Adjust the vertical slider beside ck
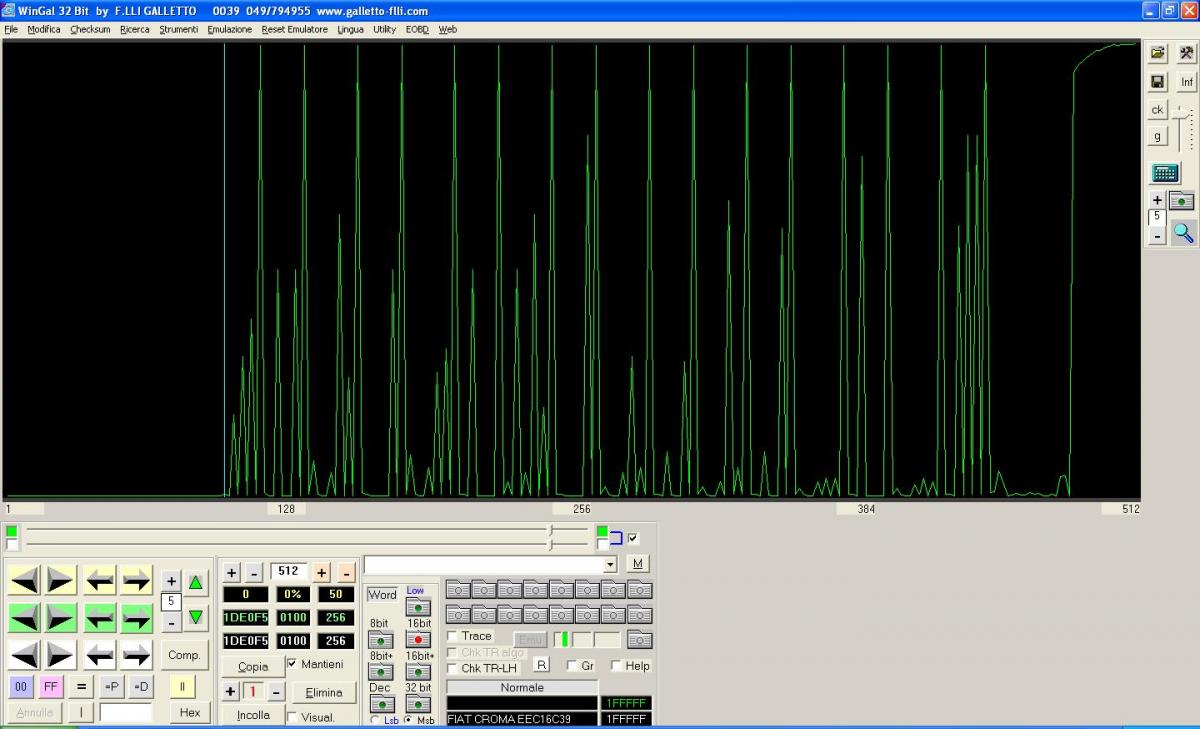 [1182, 113]
